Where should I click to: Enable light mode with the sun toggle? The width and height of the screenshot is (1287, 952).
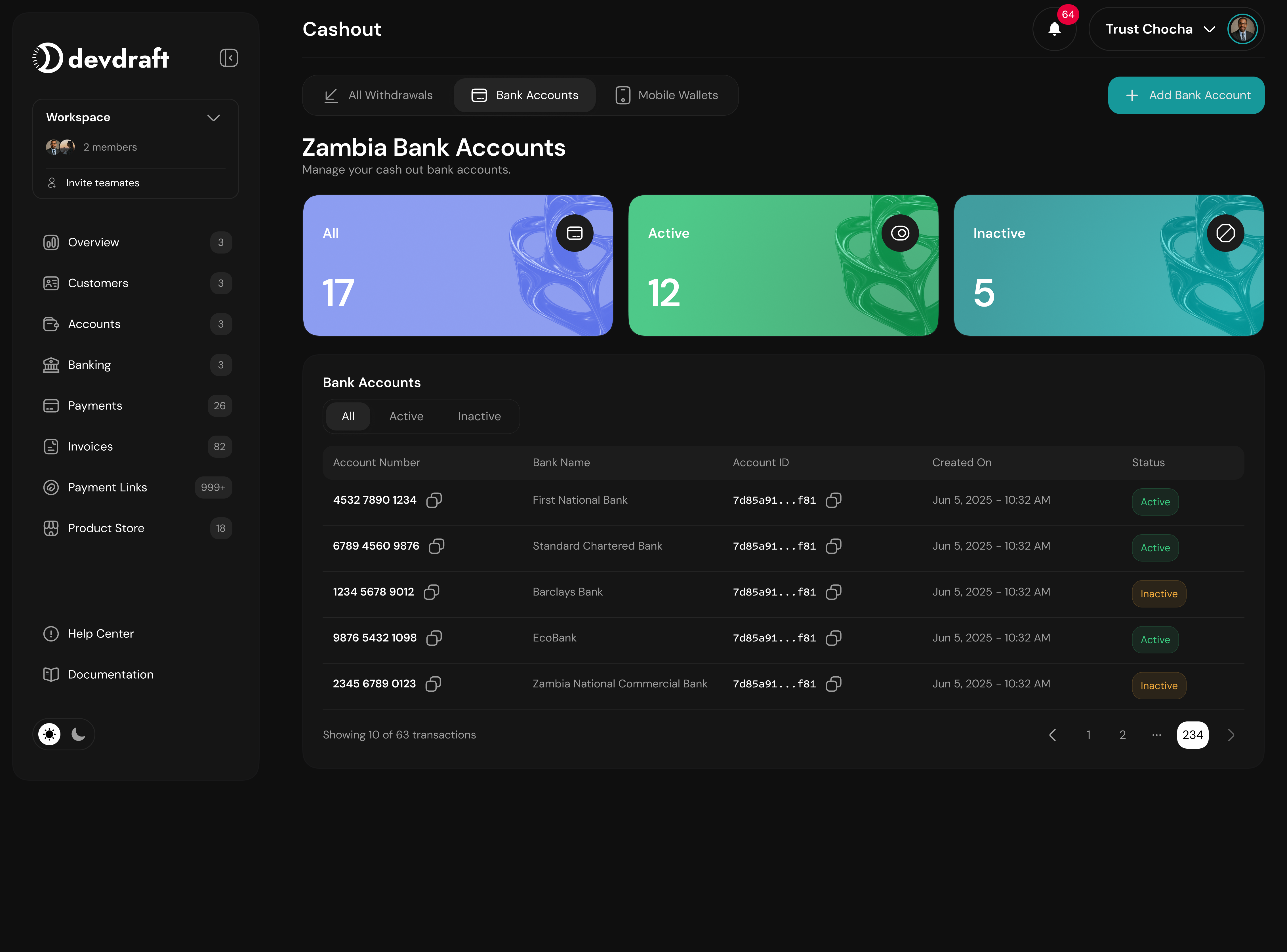[49, 734]
